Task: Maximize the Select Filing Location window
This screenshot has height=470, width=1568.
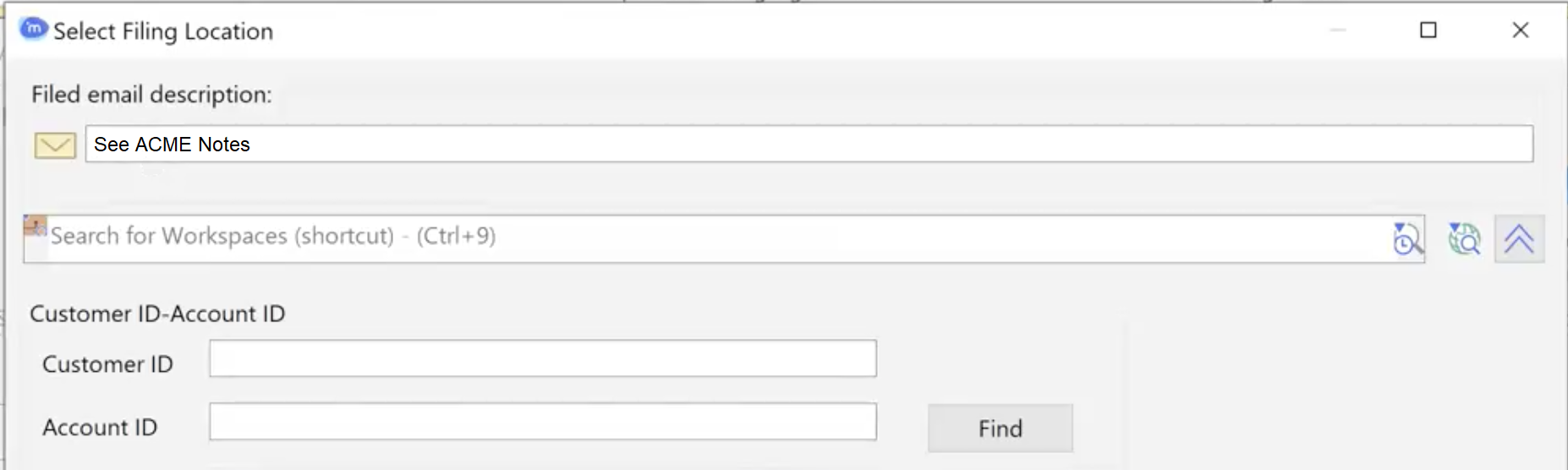Action: pos(1428,30)
